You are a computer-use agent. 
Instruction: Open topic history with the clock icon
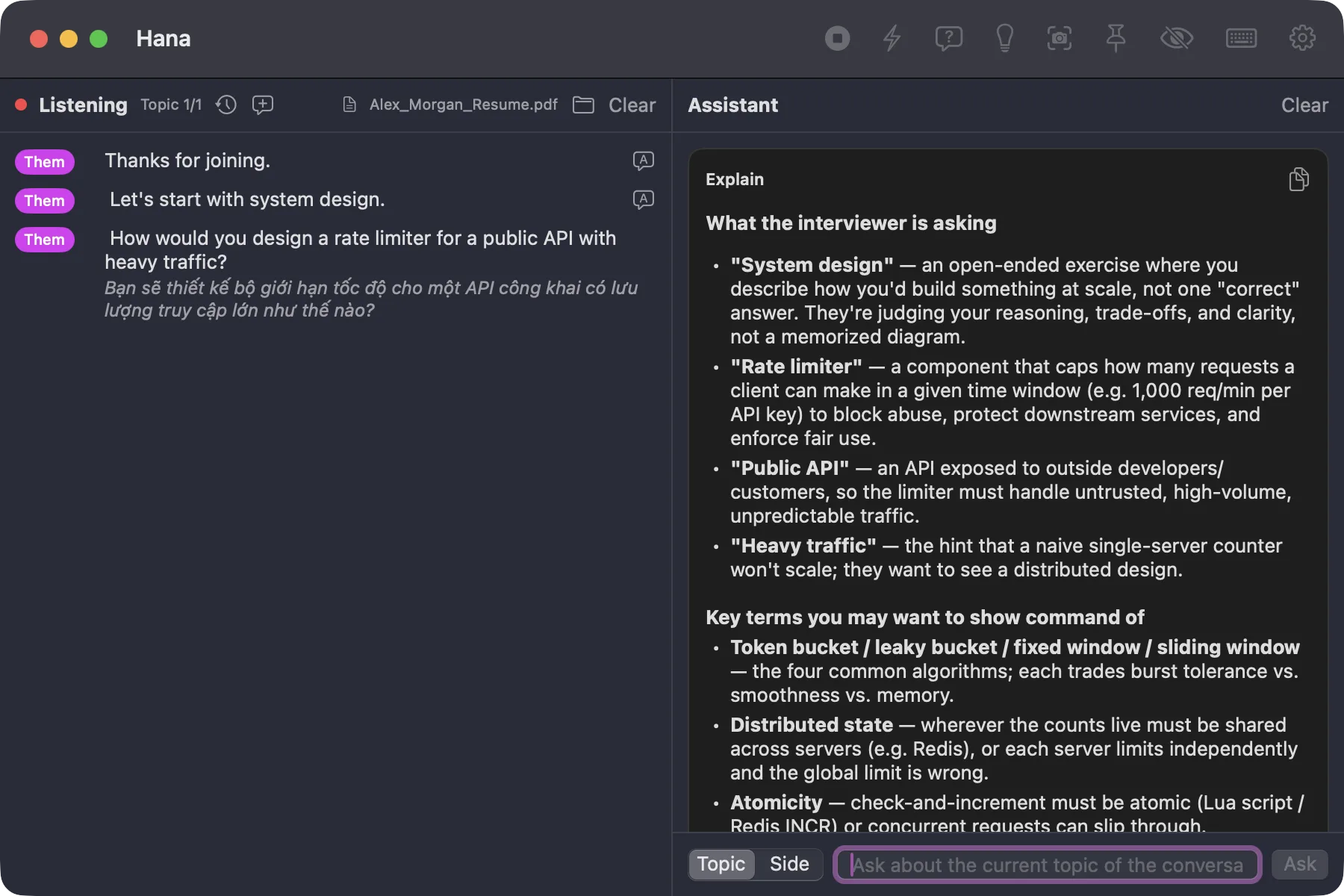pyautogui.click(x=226, y=105)
